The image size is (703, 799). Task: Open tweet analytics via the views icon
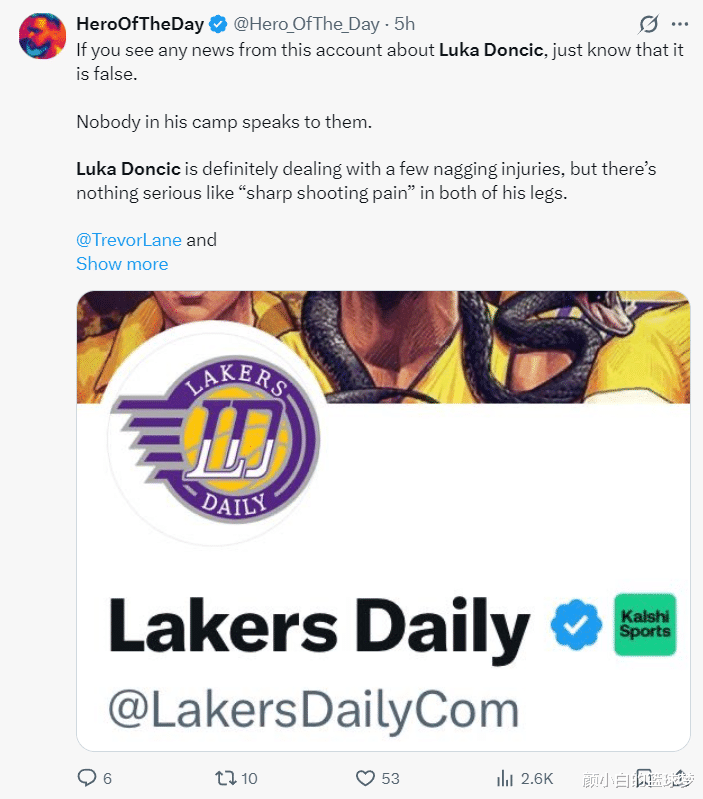click(506, 777)
